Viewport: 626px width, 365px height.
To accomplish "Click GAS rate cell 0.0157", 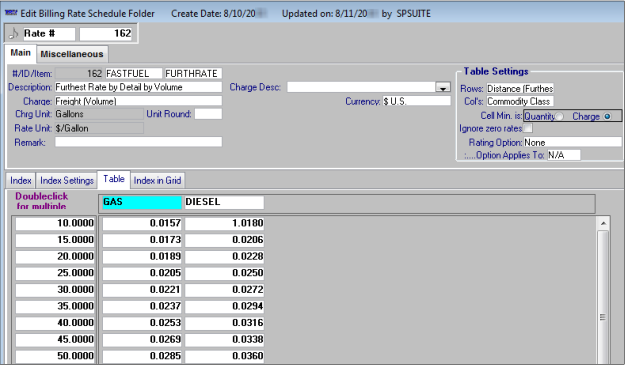I will (142, 223).
